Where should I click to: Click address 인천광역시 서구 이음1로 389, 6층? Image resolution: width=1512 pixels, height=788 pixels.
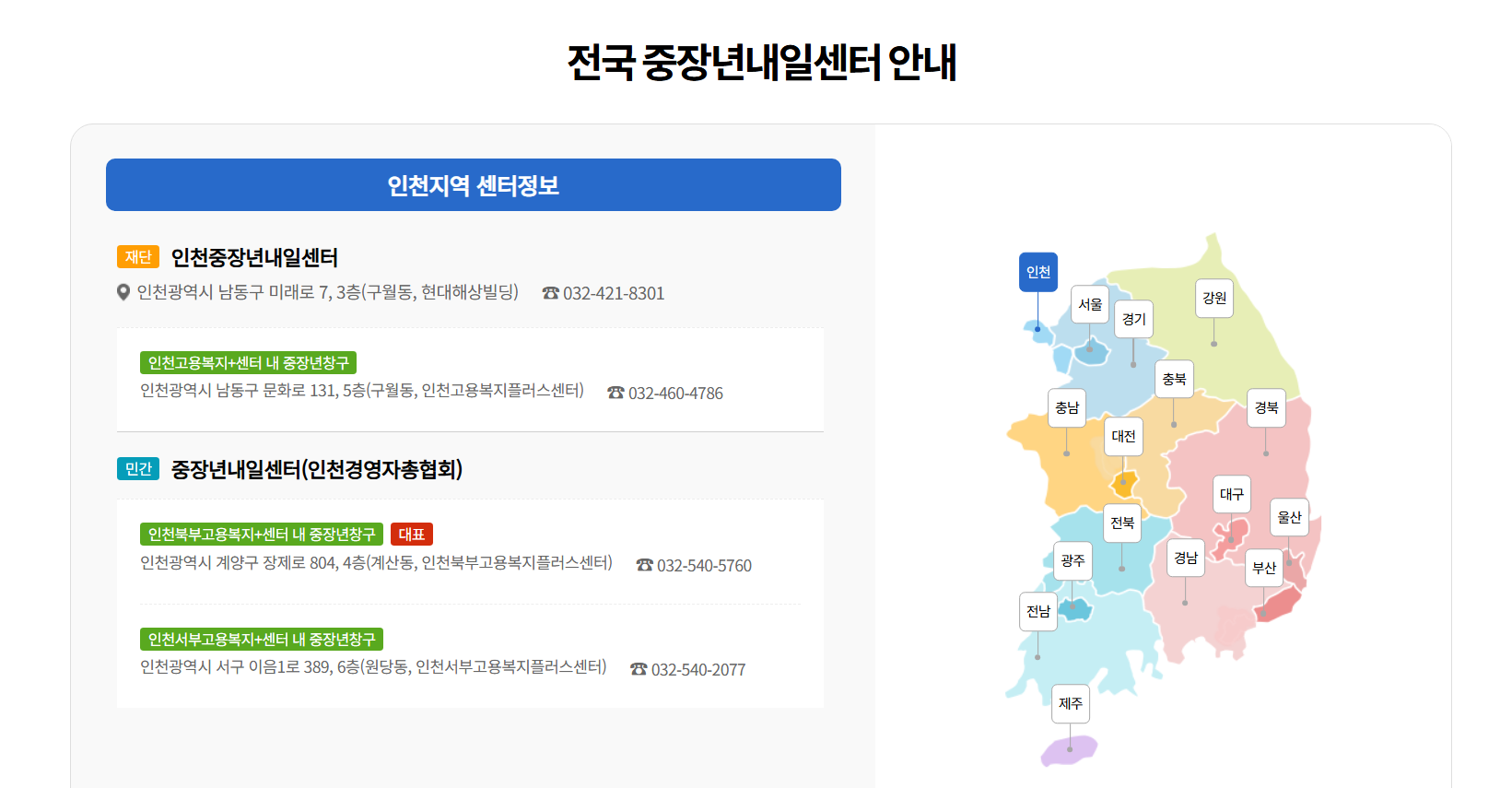pos(373,666)
